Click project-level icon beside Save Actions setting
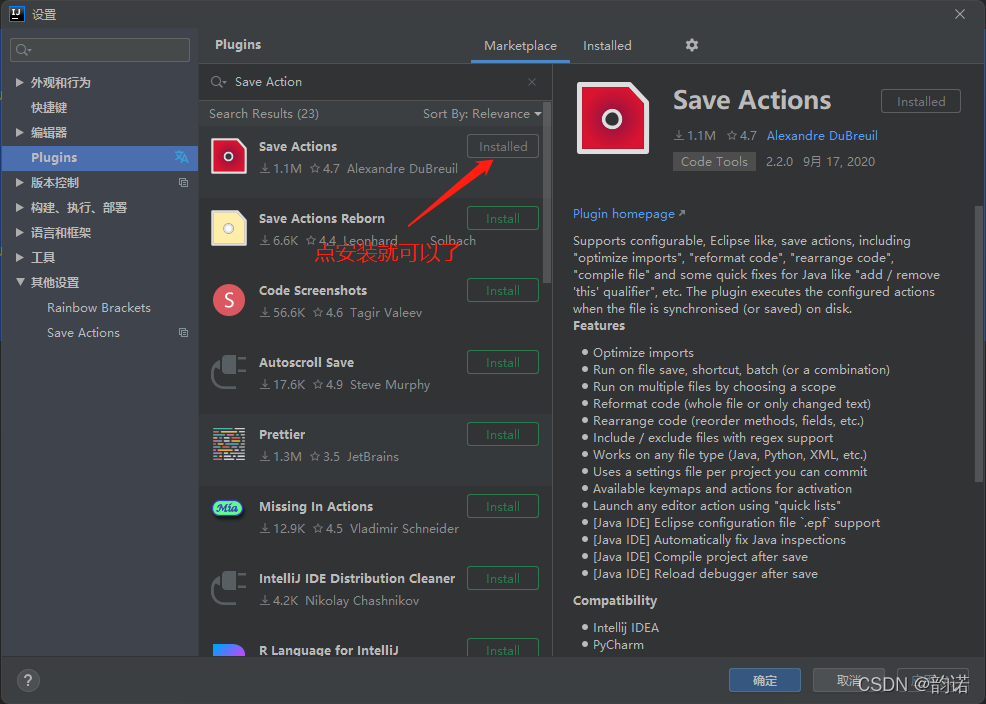The width and height of the screenshot is (986, 704). tap(184, 333)
